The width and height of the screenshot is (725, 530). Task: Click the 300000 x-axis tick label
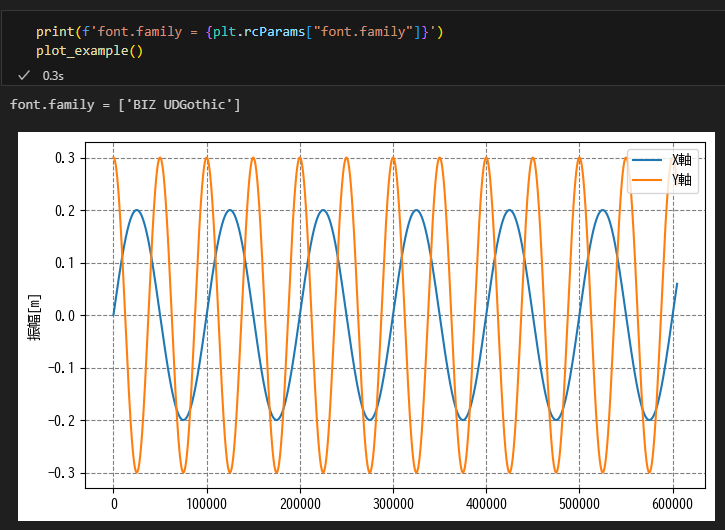pyautogui.click(x=393, y=504)
